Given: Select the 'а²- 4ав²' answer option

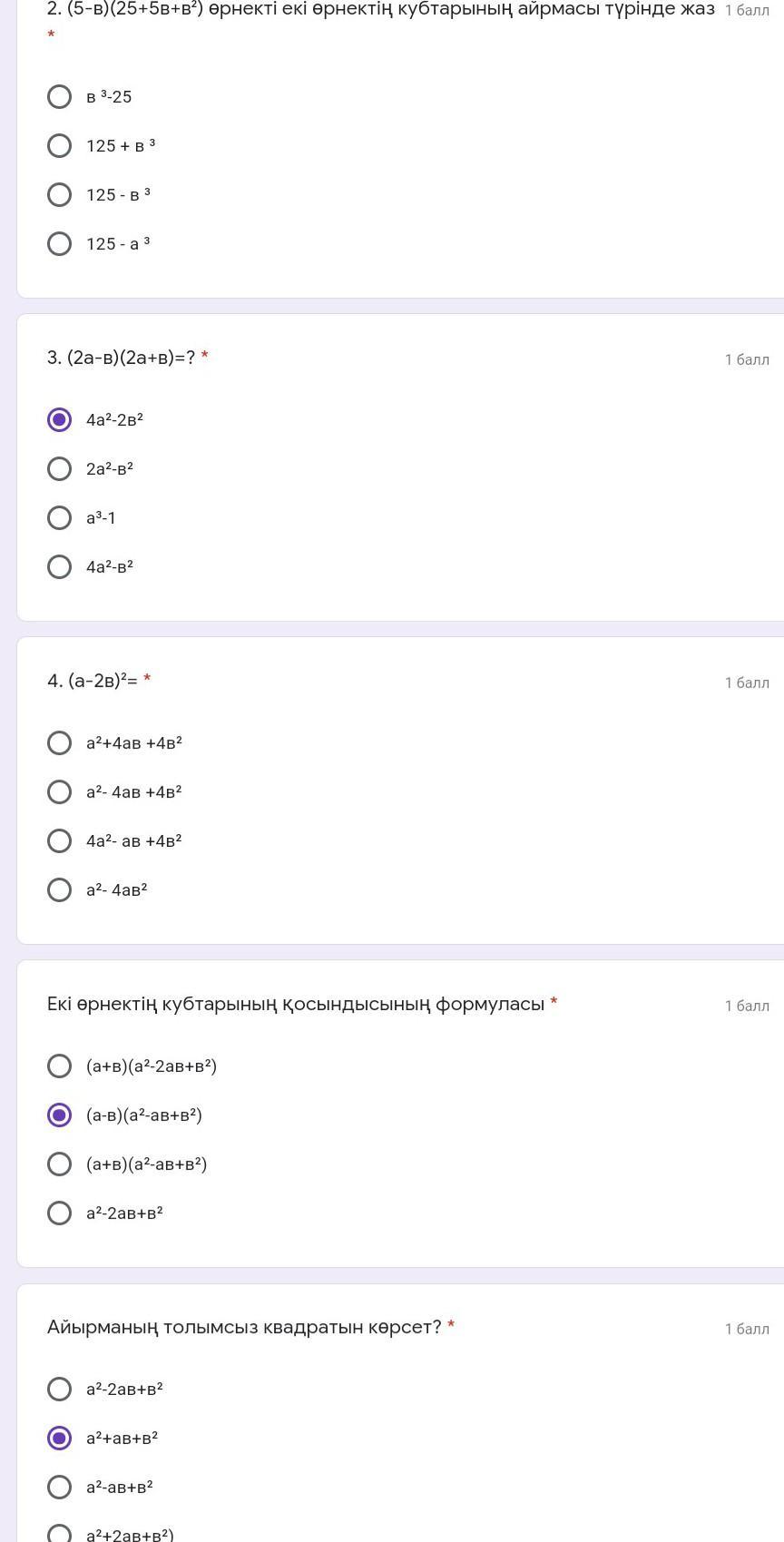Looking at the screenshot, I should (x=59, y=890).
